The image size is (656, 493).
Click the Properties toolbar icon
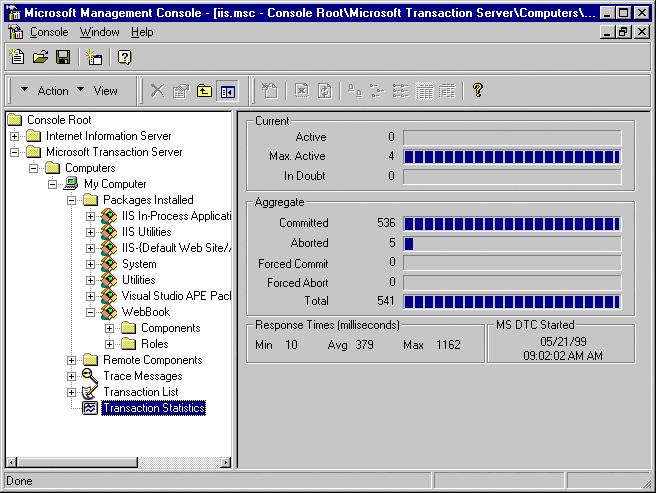pos(181,90)
